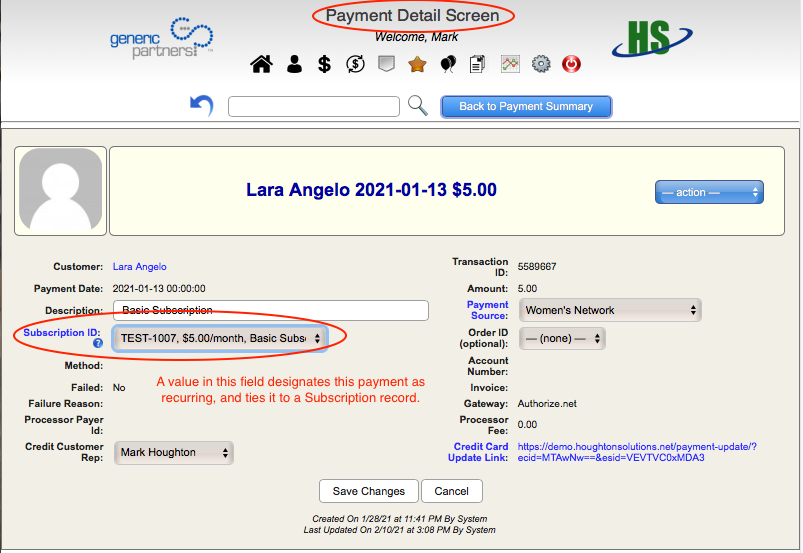Viewport: 803px width, 553px height.
Task: Open the chart reports icon
Action: pyautogui.click(x=510, y=65)
